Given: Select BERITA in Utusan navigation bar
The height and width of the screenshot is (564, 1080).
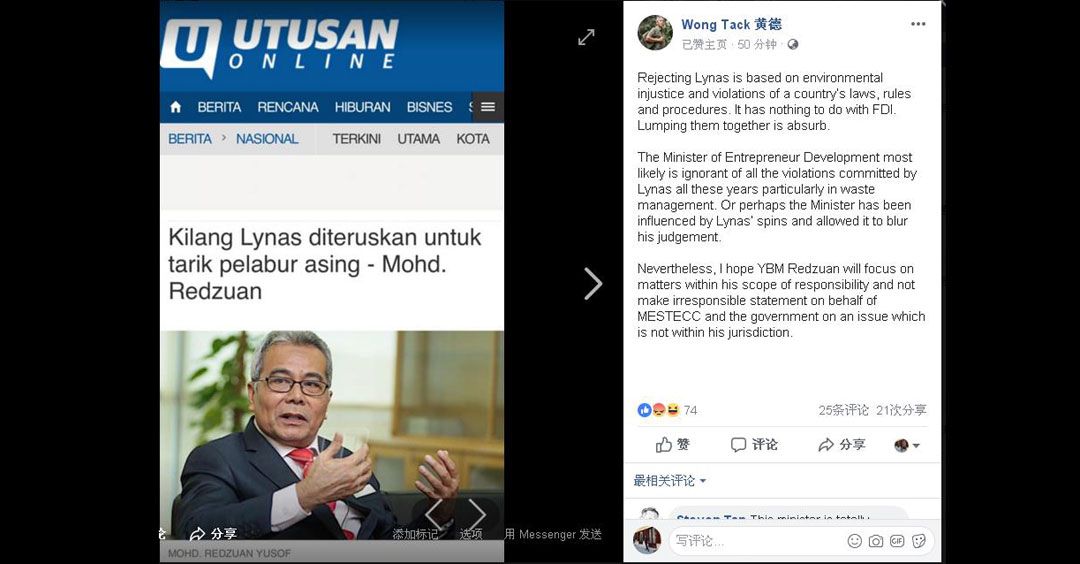Looking at the screenshot, I should [219, 107].
